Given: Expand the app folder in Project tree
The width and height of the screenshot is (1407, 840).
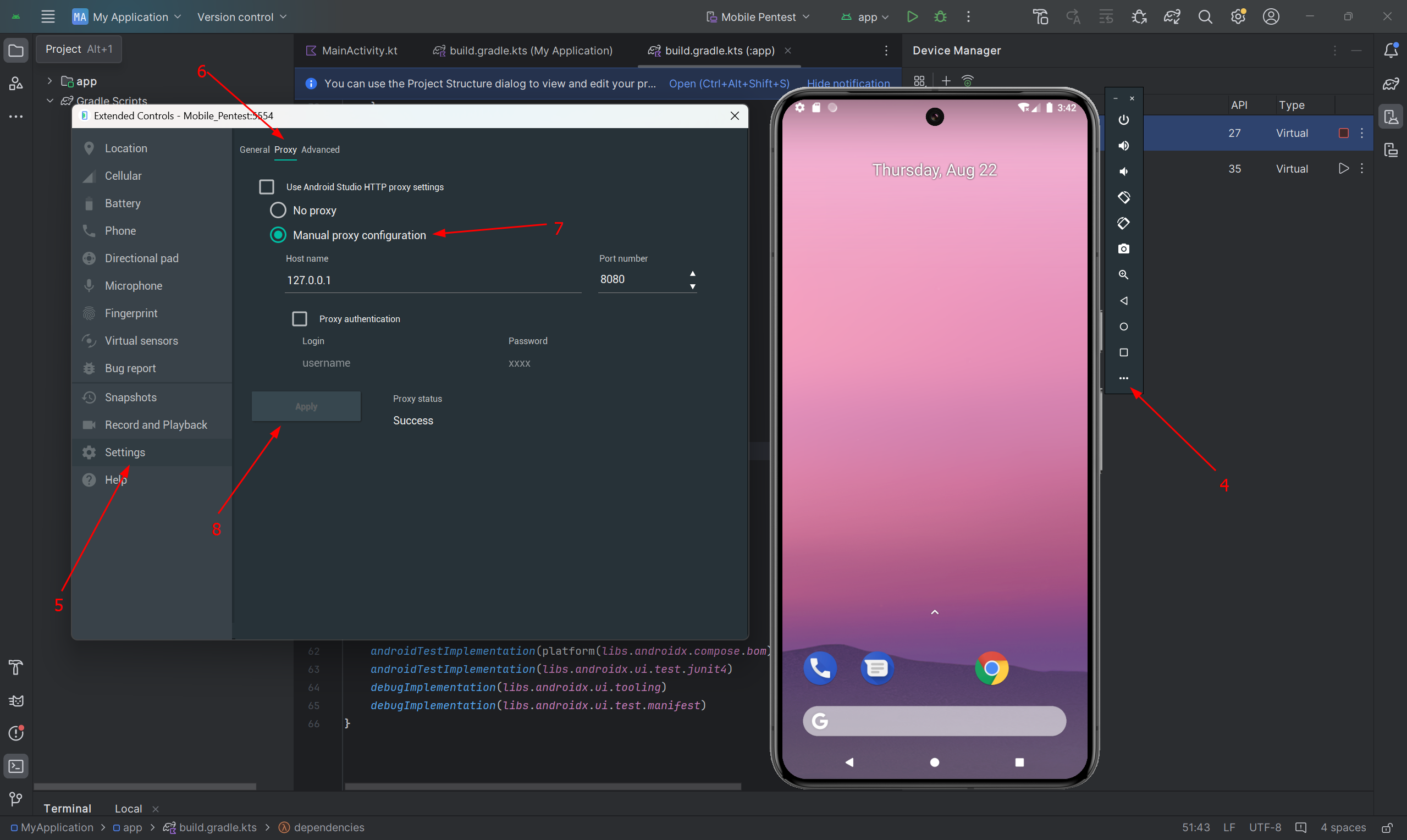Looking at the screenshot, I should pos(50,81).
